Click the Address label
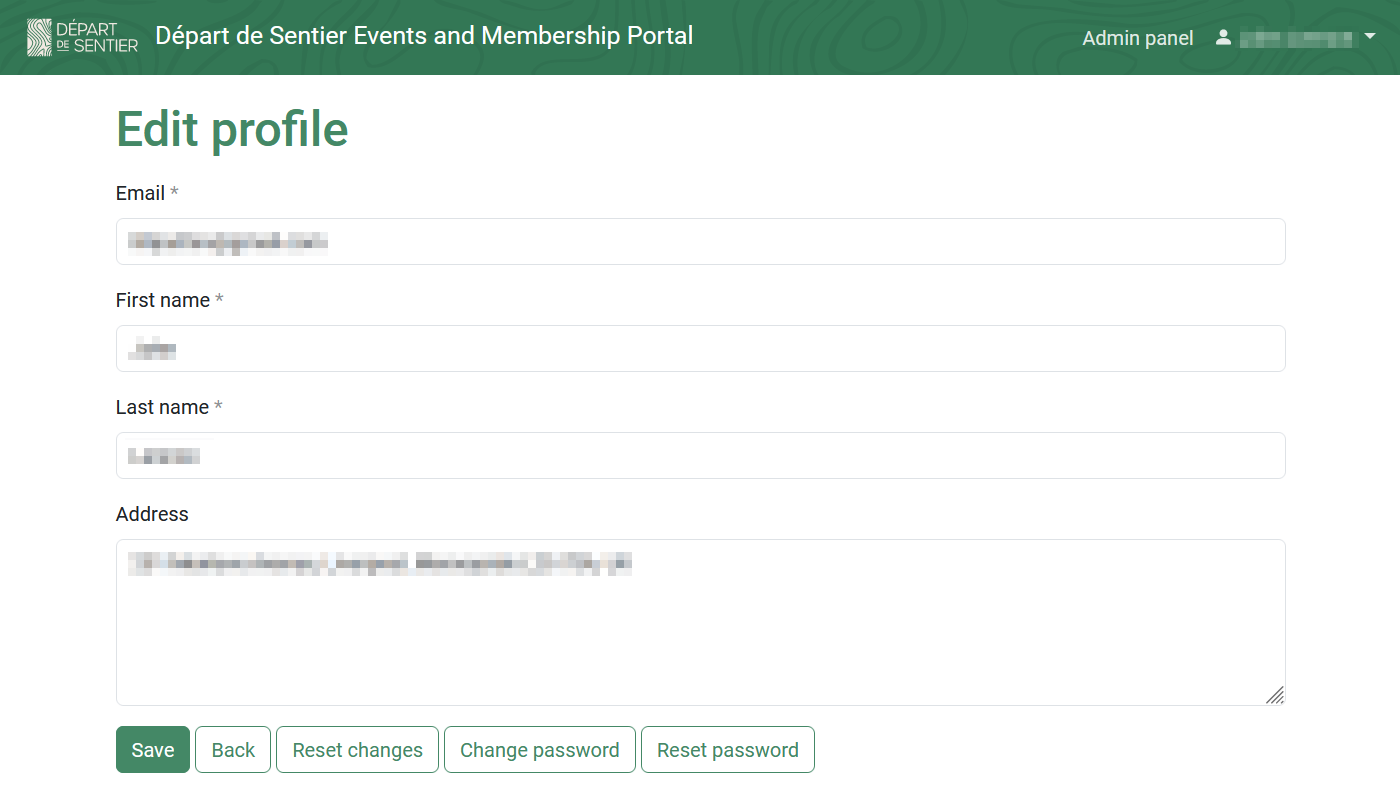 point(152,514)
